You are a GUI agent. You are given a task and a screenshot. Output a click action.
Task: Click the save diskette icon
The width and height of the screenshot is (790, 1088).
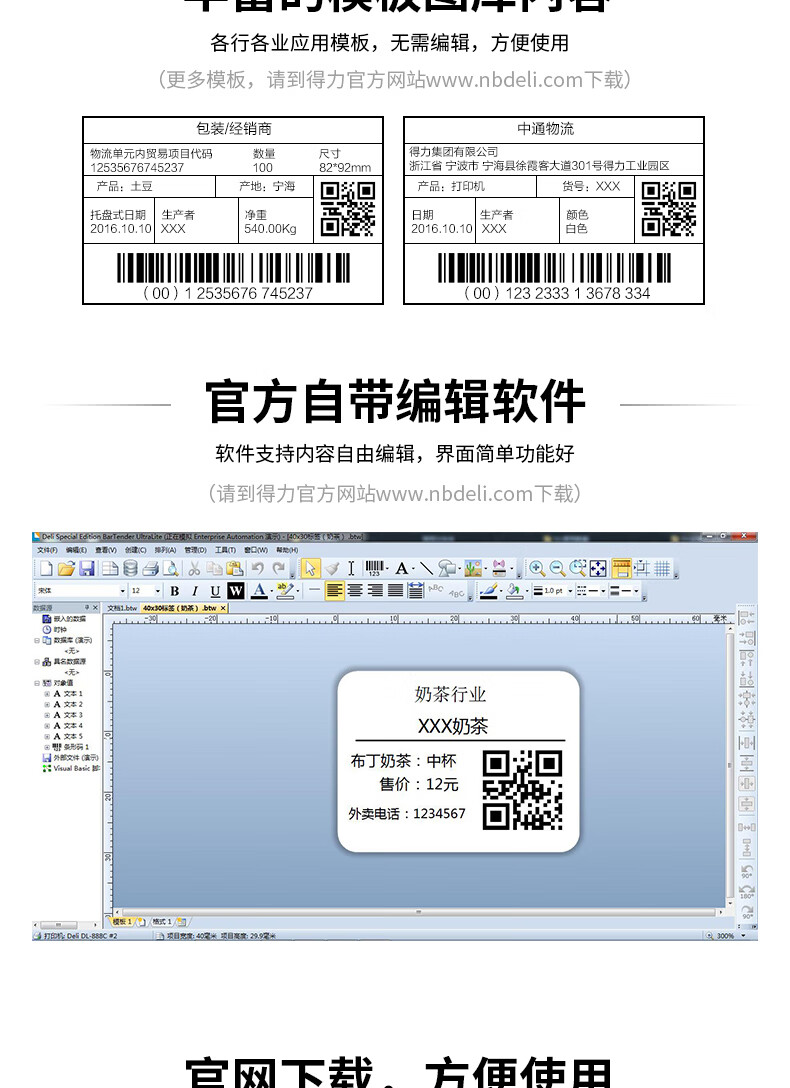pos(87,569)
